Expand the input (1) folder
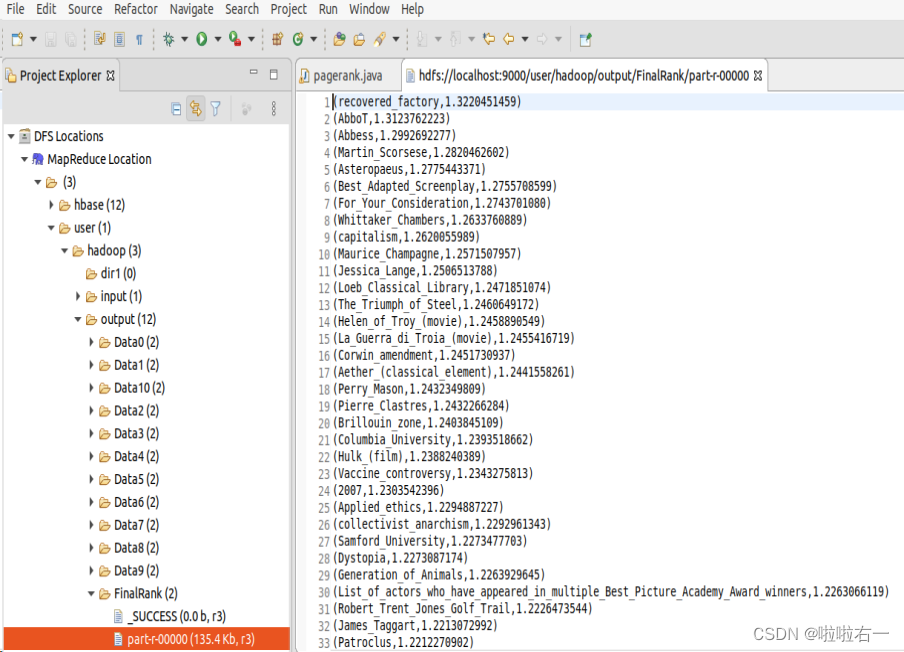Screen dimensions: 904x652 click(77, 296)
